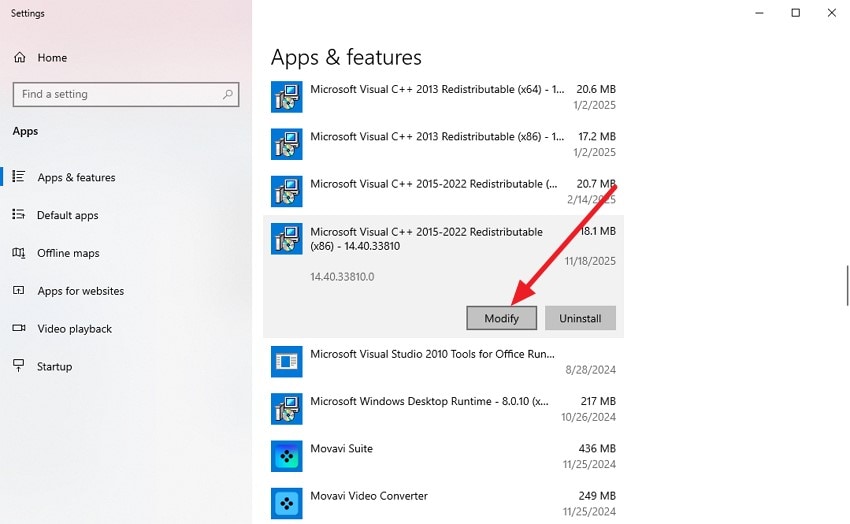
Task: Click the Video playback camera icon
Action: (x=19, y=328)
